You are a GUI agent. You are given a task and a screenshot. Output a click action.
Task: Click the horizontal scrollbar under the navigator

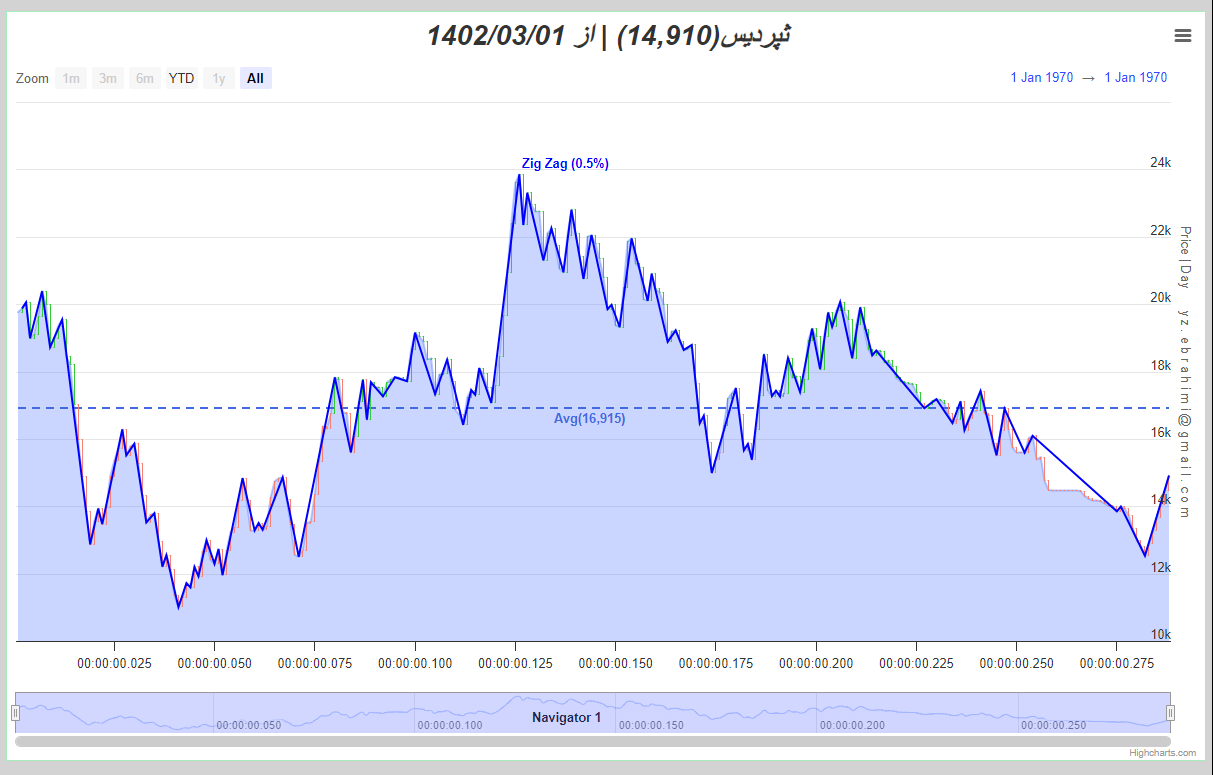click(x=593, y=741)
